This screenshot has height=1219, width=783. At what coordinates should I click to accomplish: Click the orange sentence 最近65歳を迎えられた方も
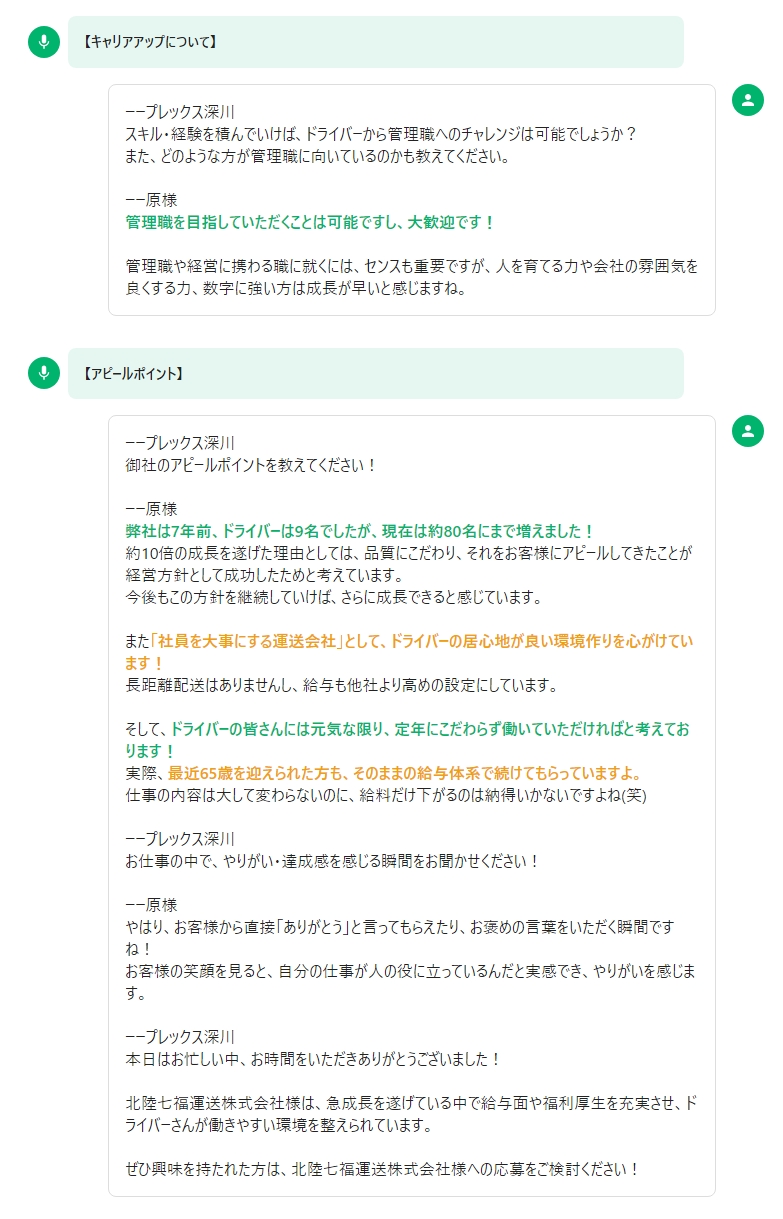point(405,773)
